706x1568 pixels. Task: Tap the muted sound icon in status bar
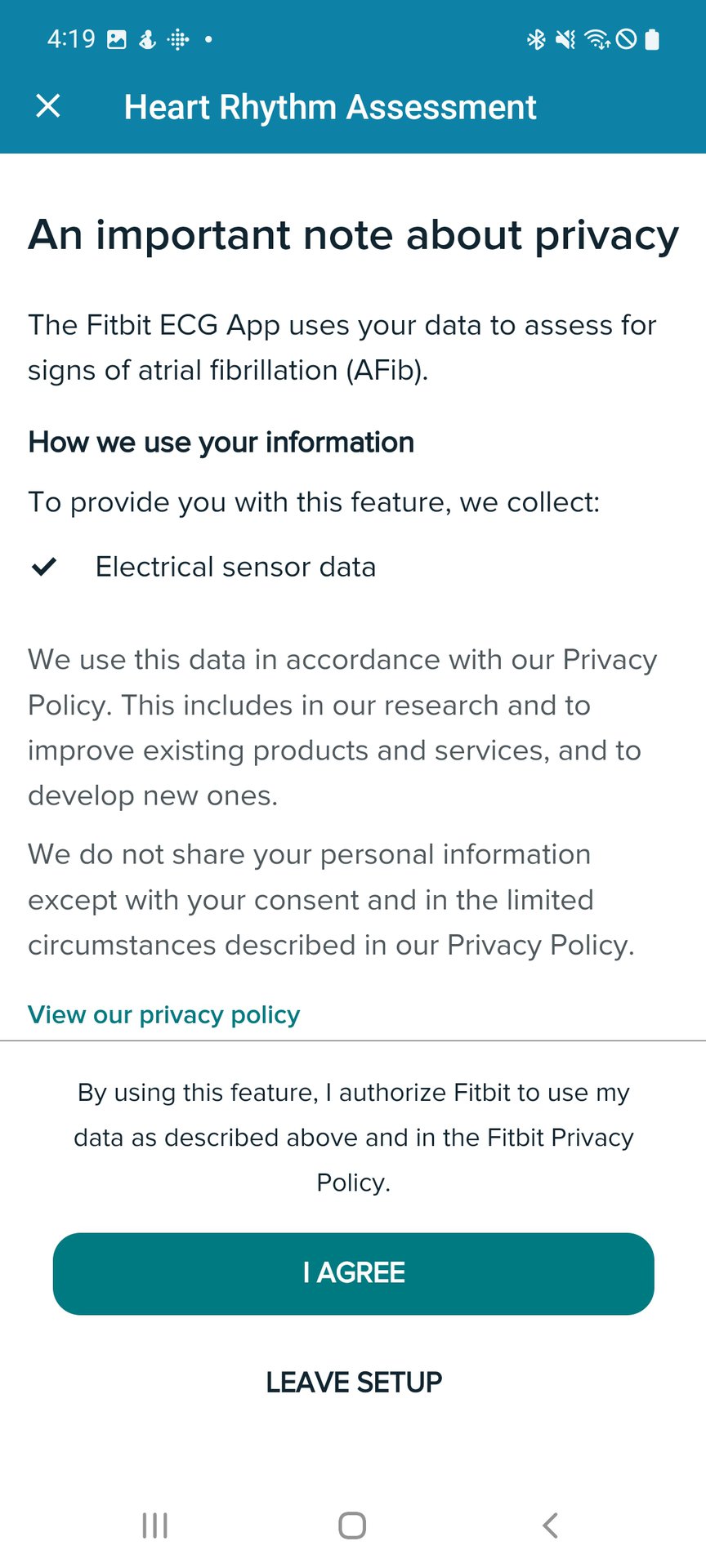(565, 38)
